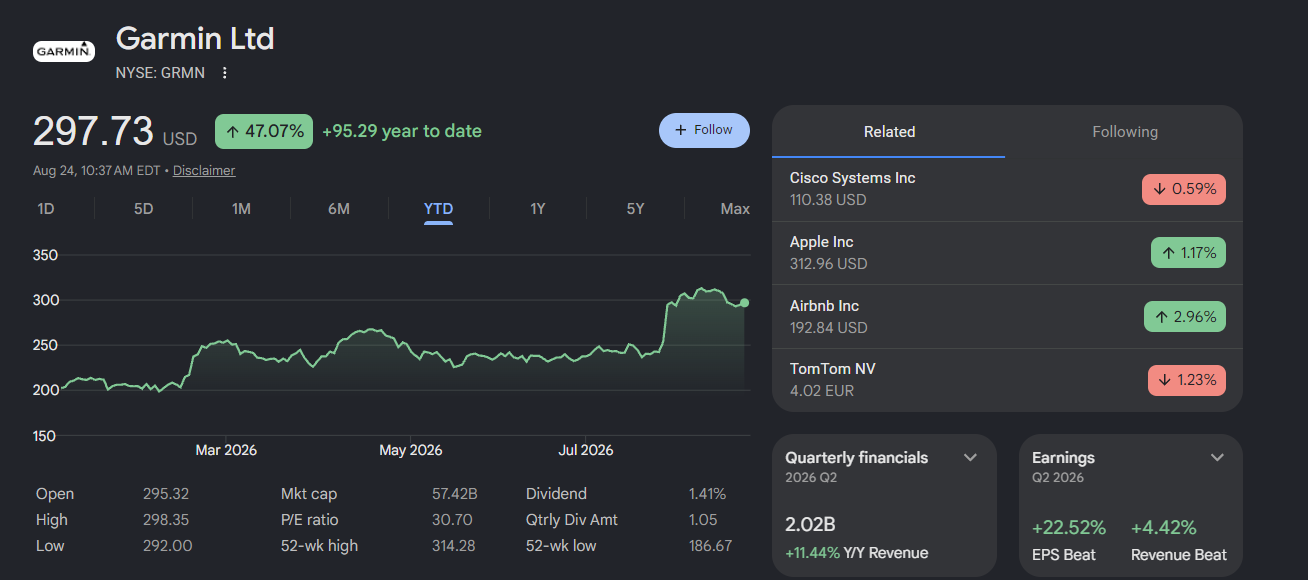Expand the Quarterly financials card chevron

click(970, 458)
